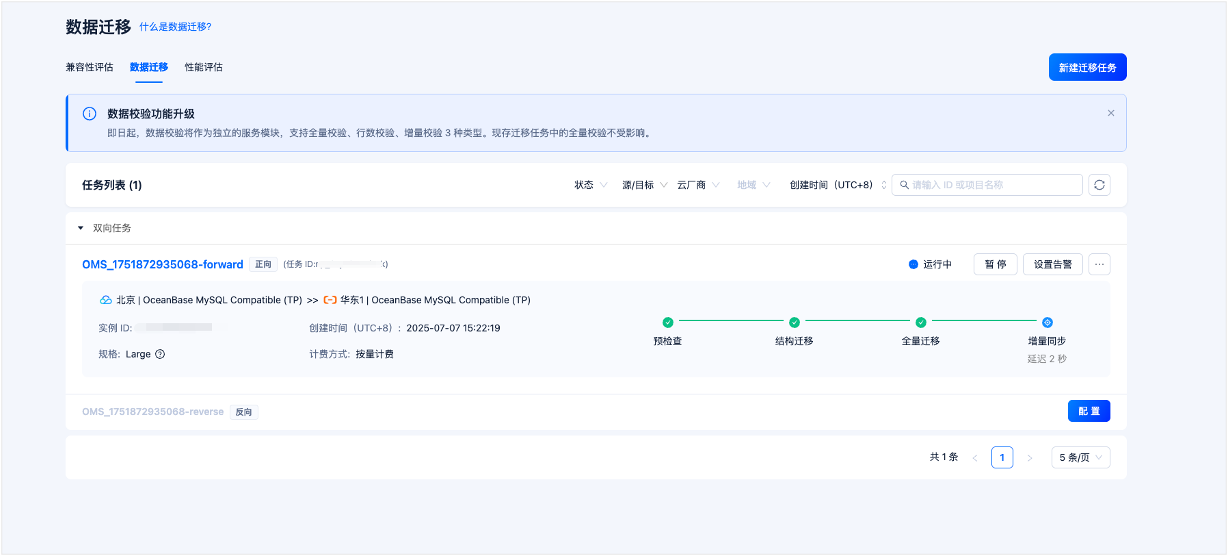This screenshot has width=1228, height=556.
Task: Click the 正向 tag
Action: click(x=263, y=265)
